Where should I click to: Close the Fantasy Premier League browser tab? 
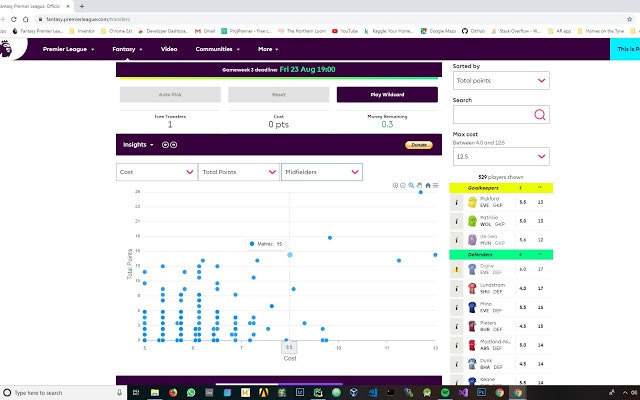[x=68, y=6]
